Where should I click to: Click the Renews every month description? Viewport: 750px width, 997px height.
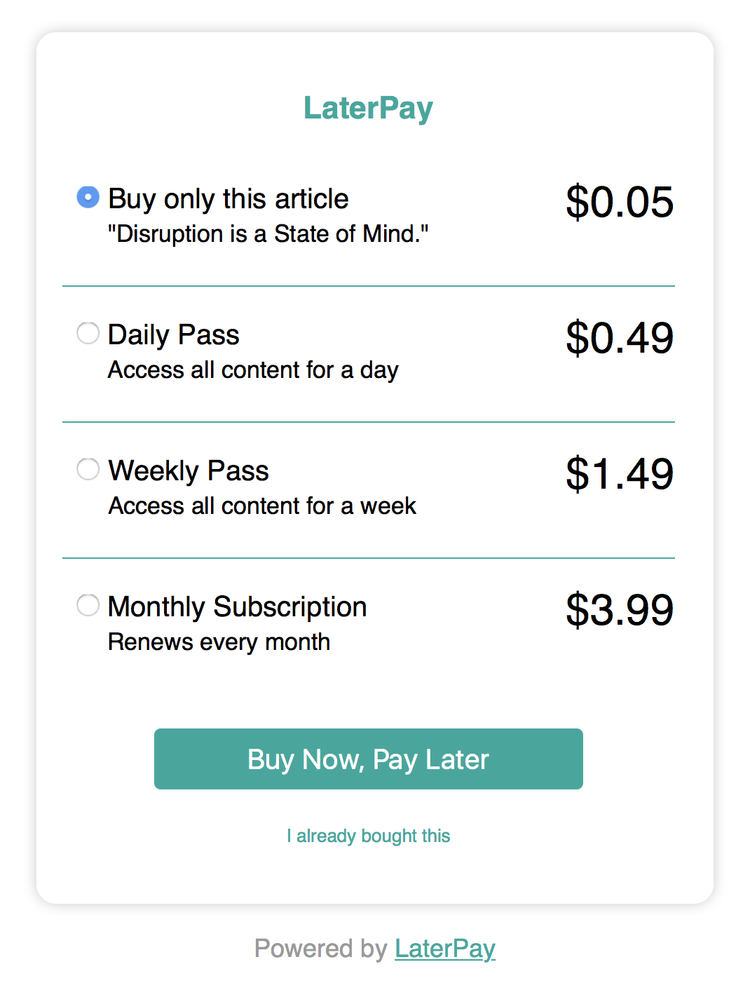click(x=220, y=641)
